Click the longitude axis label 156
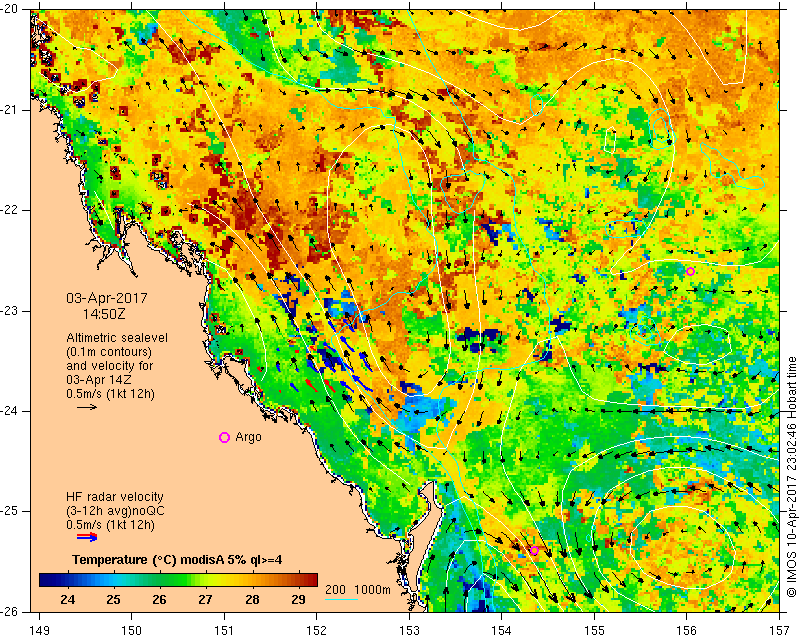 click(x=687, y=631)
